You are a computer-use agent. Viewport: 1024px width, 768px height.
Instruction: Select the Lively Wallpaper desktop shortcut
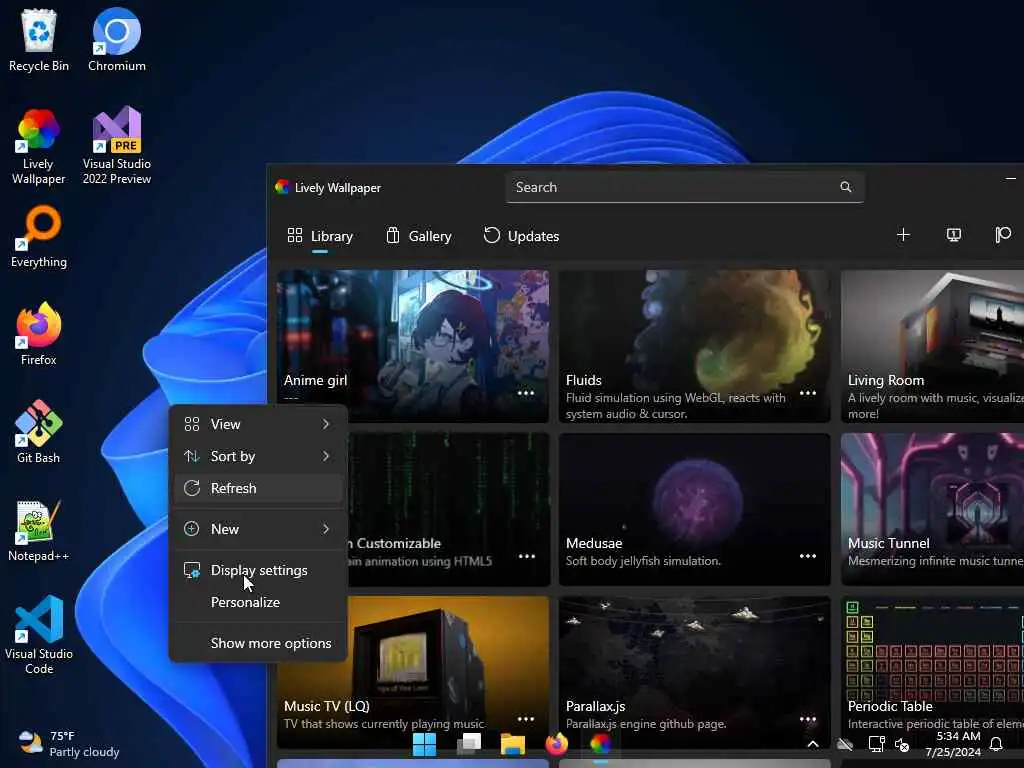tap(39, 146)
